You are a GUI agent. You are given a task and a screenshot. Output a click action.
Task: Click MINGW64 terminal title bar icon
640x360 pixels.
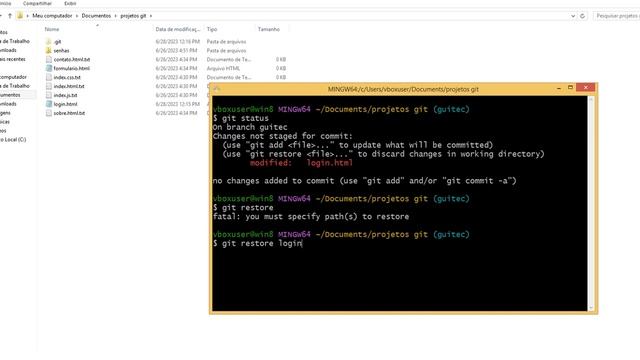216,89
